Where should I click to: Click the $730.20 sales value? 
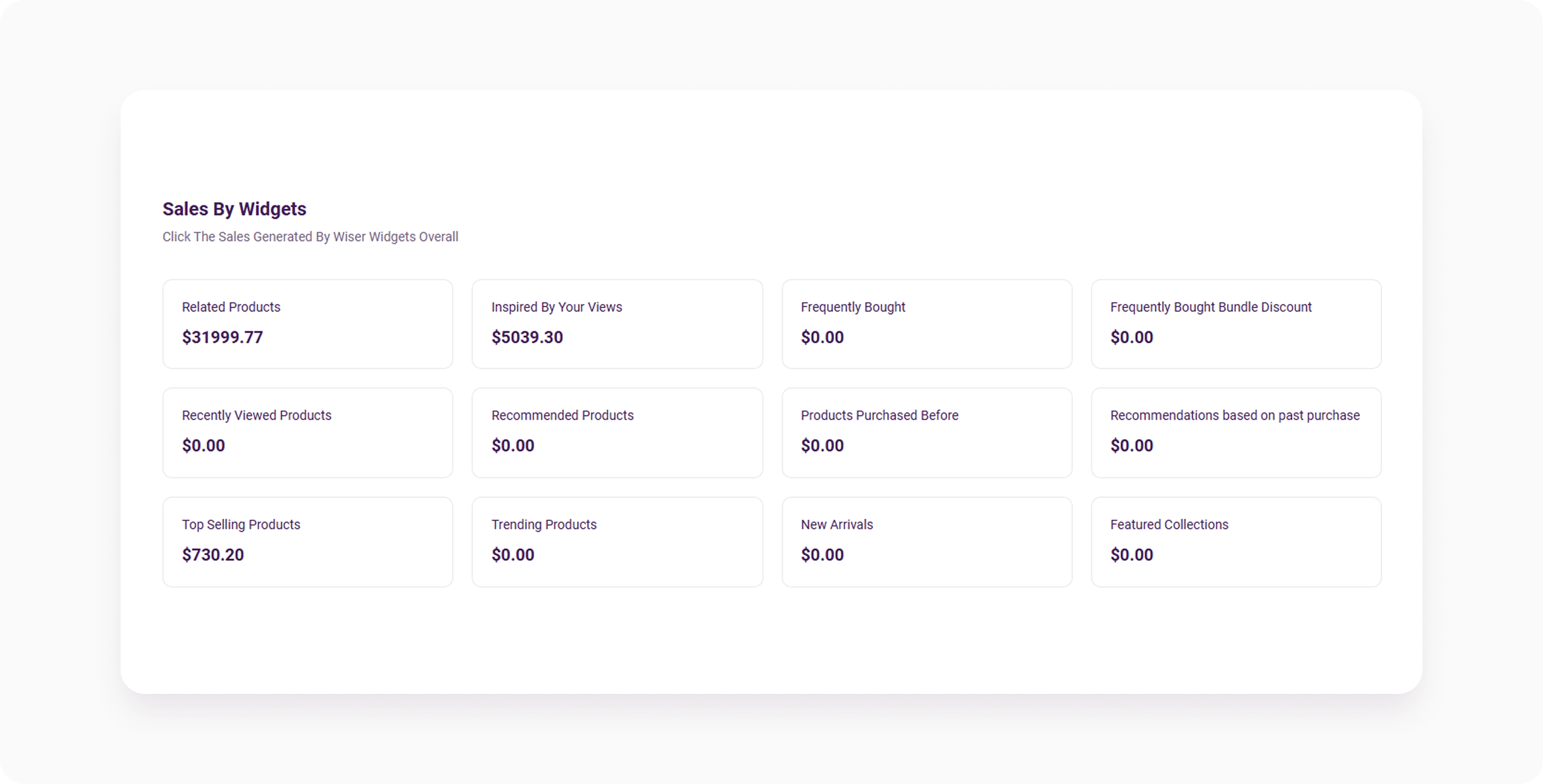(213, 554)
